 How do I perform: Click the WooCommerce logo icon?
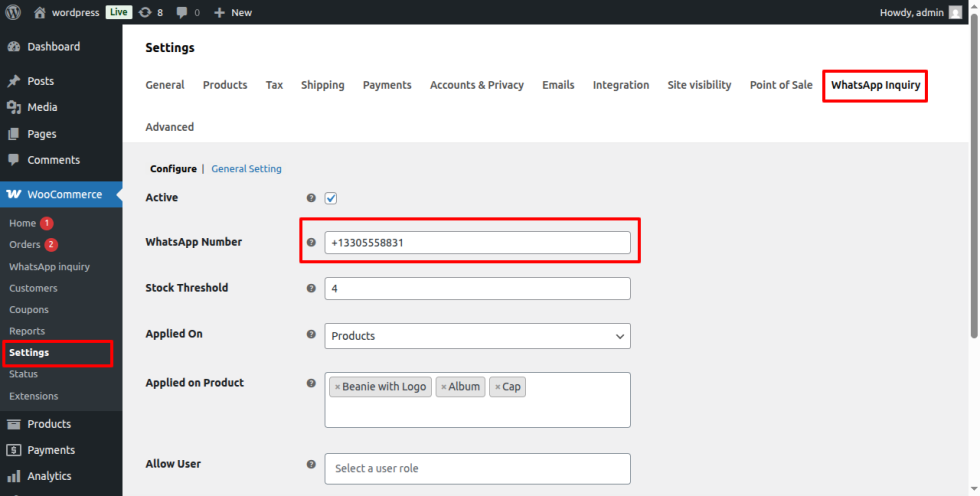pos(14,194)
